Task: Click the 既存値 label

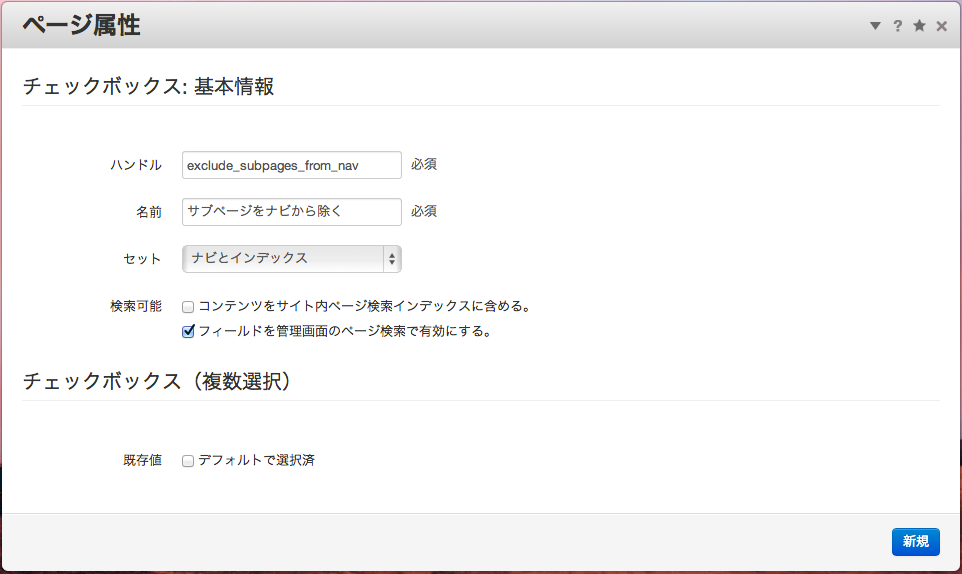Action: (142, 461)
